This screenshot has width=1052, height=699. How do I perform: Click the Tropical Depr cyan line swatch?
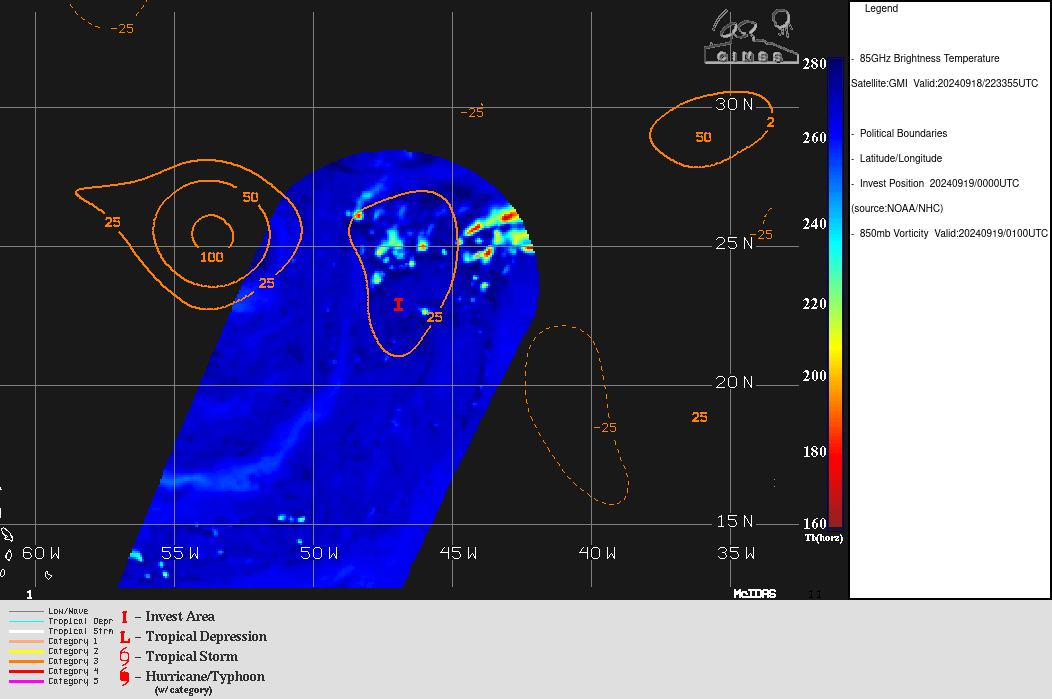(x=26, y=621)
